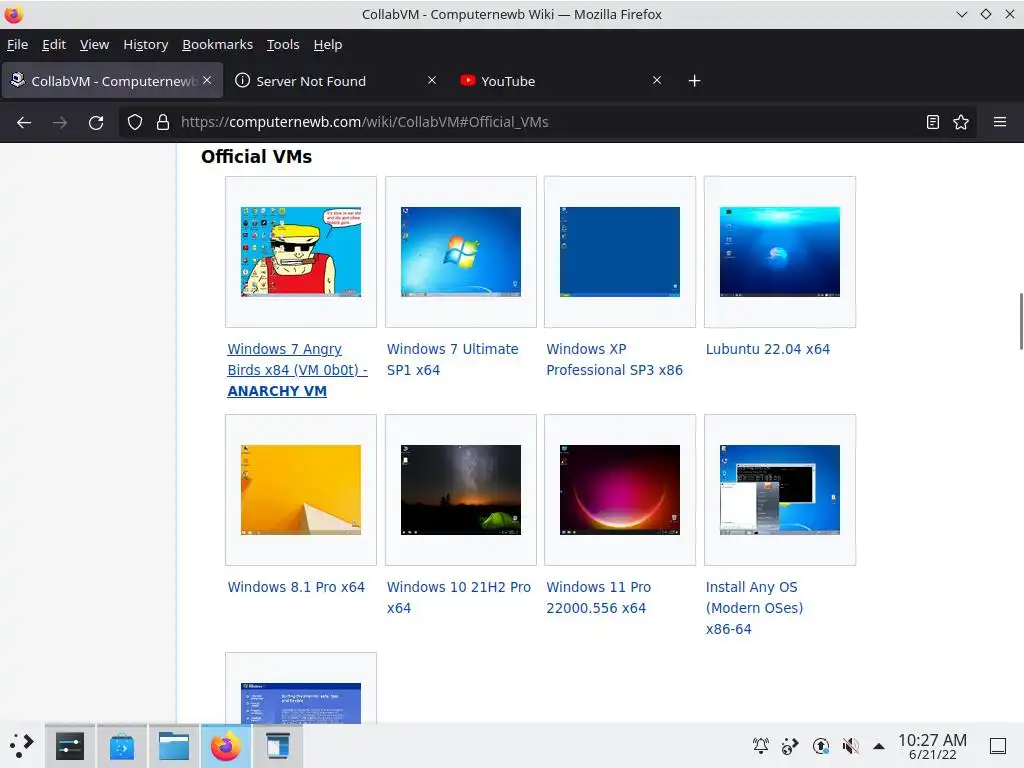1024x768 pixels.
Task: Close the Server Not Found tab
Action: pyautogui.click(x=432, y=80)
